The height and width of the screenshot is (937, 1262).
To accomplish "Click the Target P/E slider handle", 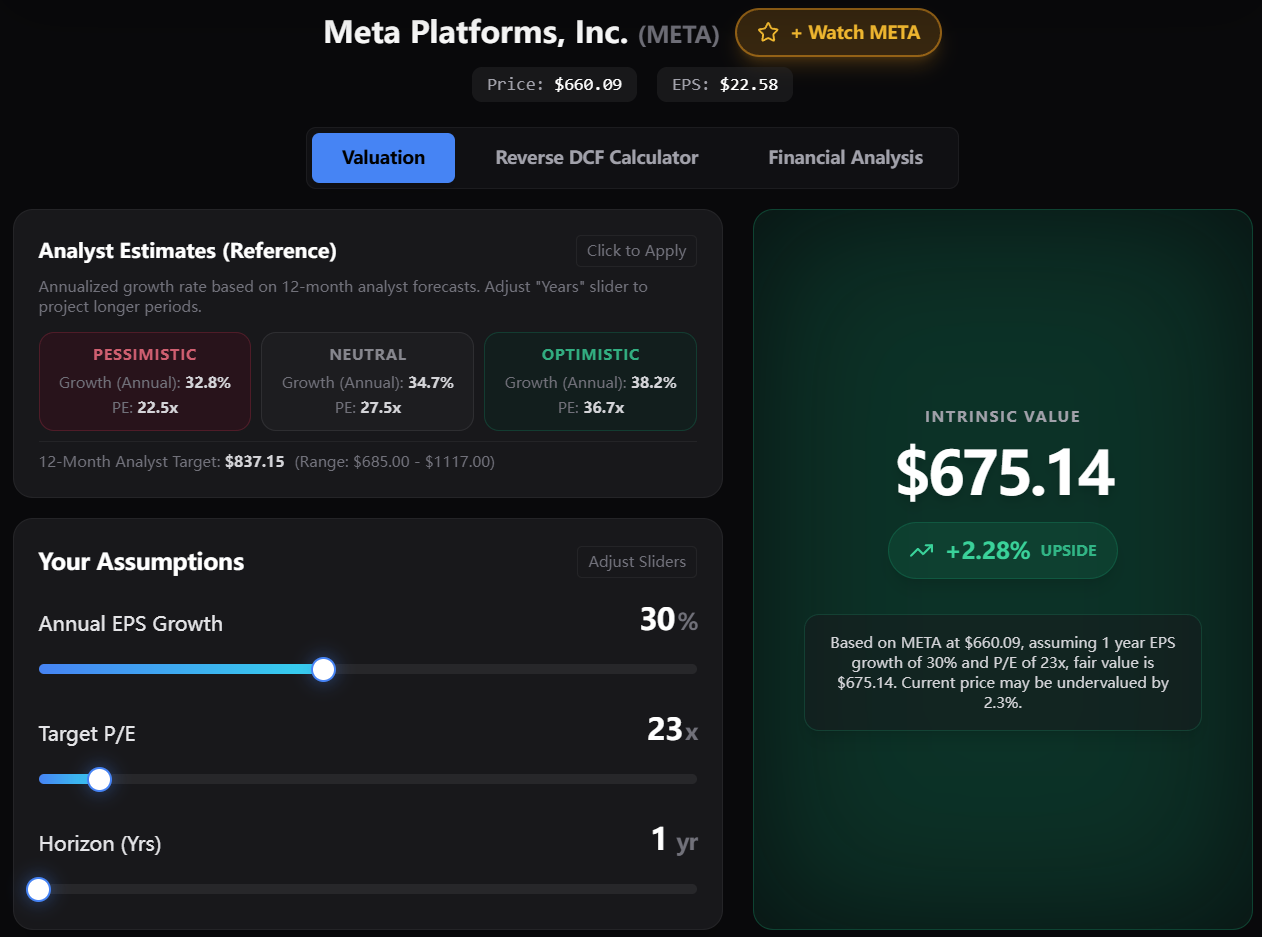I will (99, 779).
